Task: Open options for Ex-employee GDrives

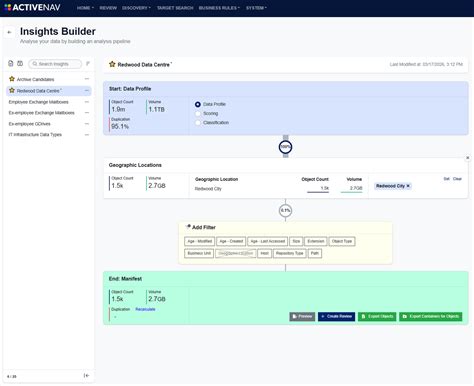Action: point(87,124)
